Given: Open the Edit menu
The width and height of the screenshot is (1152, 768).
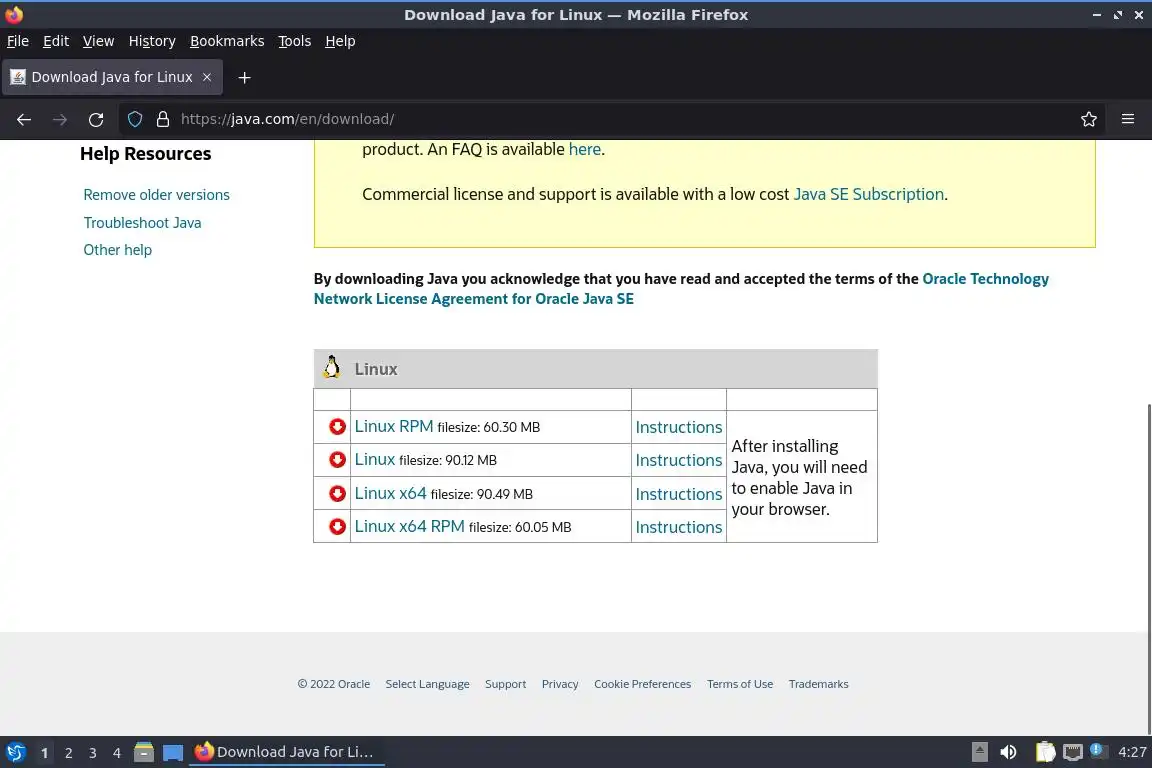Looking at the screenshot, I should 56,41.
